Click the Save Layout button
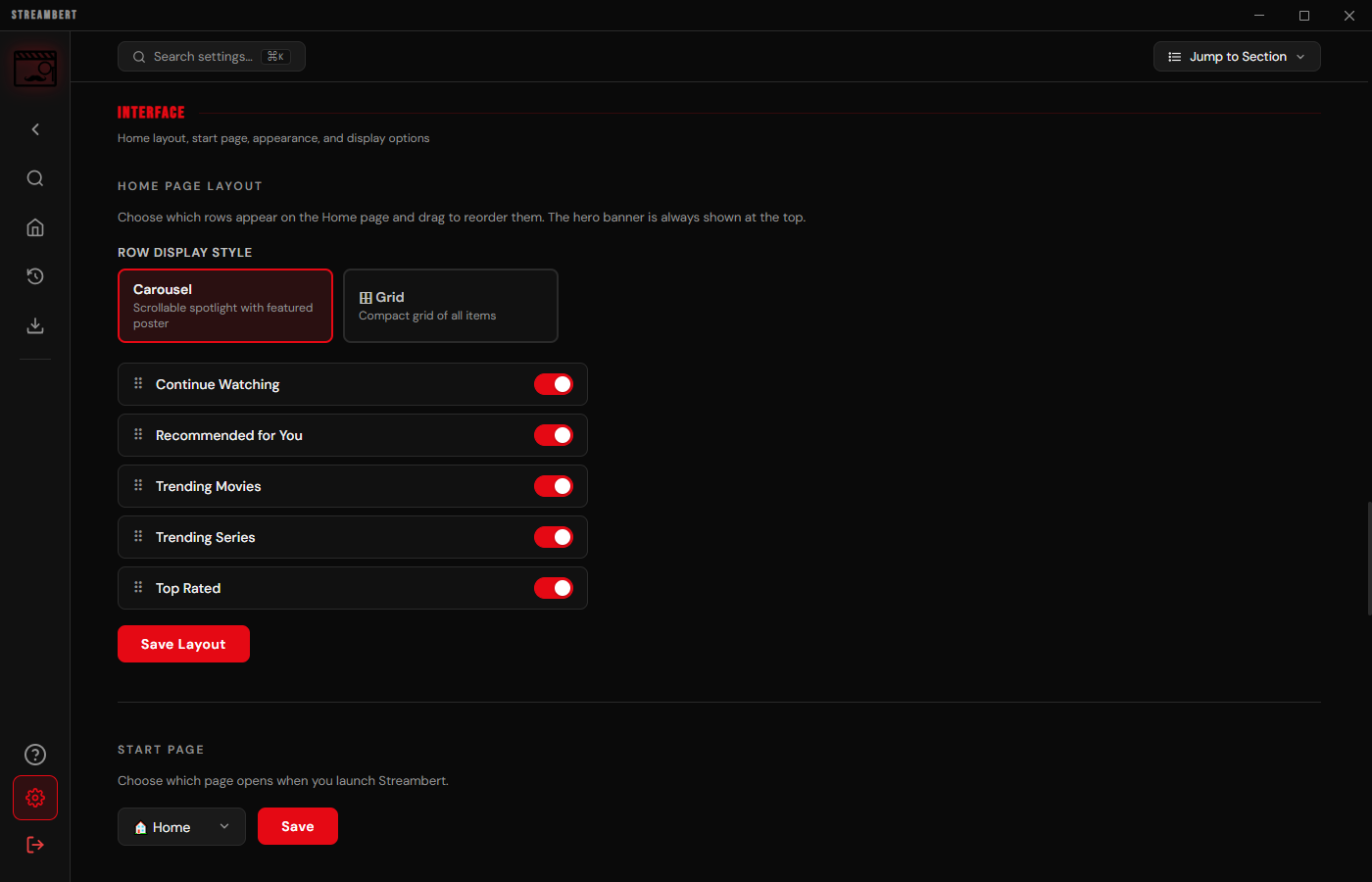 point(183,644)
